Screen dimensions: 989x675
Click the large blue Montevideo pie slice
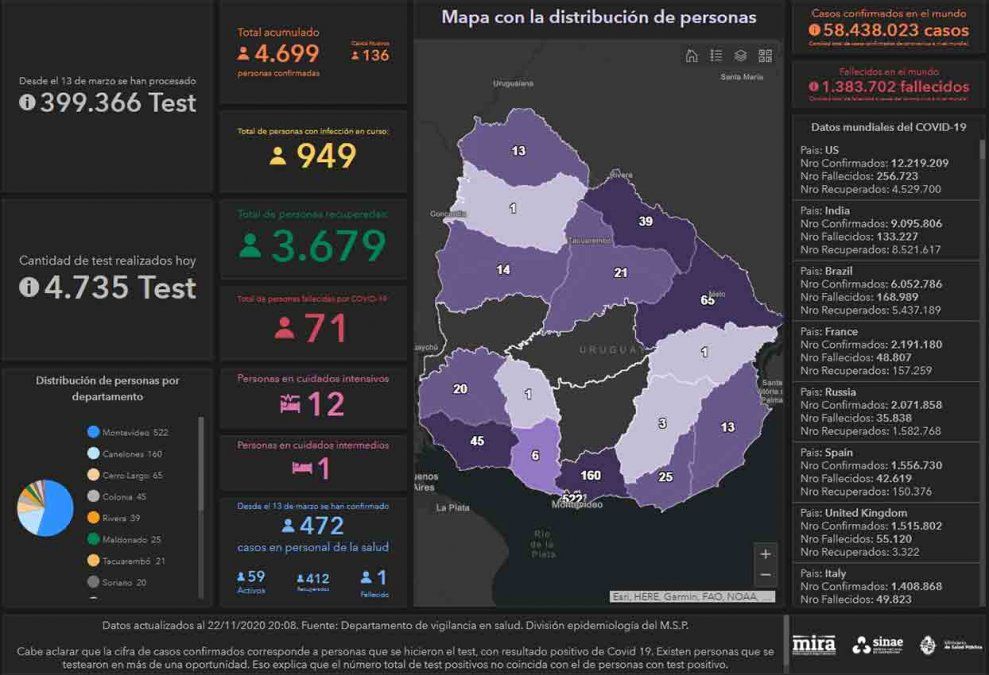[x=57, y=510]
